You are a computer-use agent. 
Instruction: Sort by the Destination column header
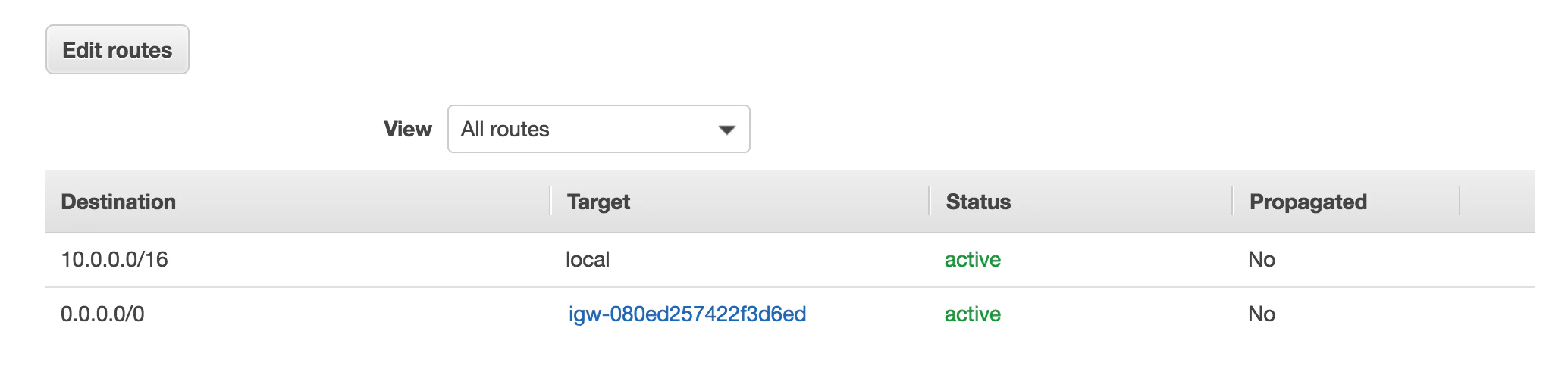click(x=118, y=202)
